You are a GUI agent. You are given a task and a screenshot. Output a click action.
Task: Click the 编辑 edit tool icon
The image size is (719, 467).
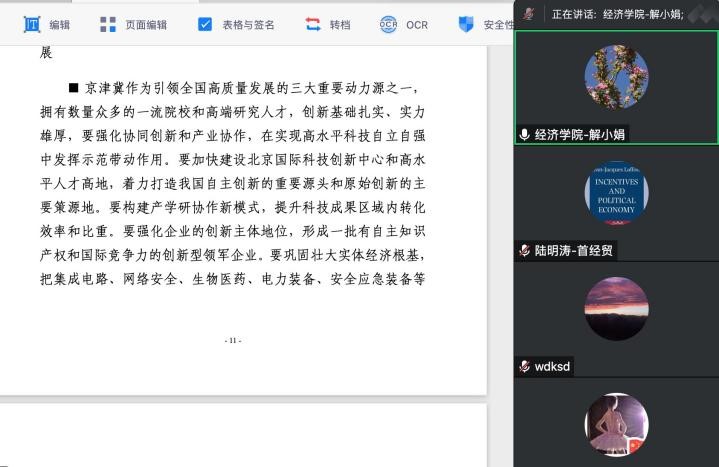pos(32,24)
